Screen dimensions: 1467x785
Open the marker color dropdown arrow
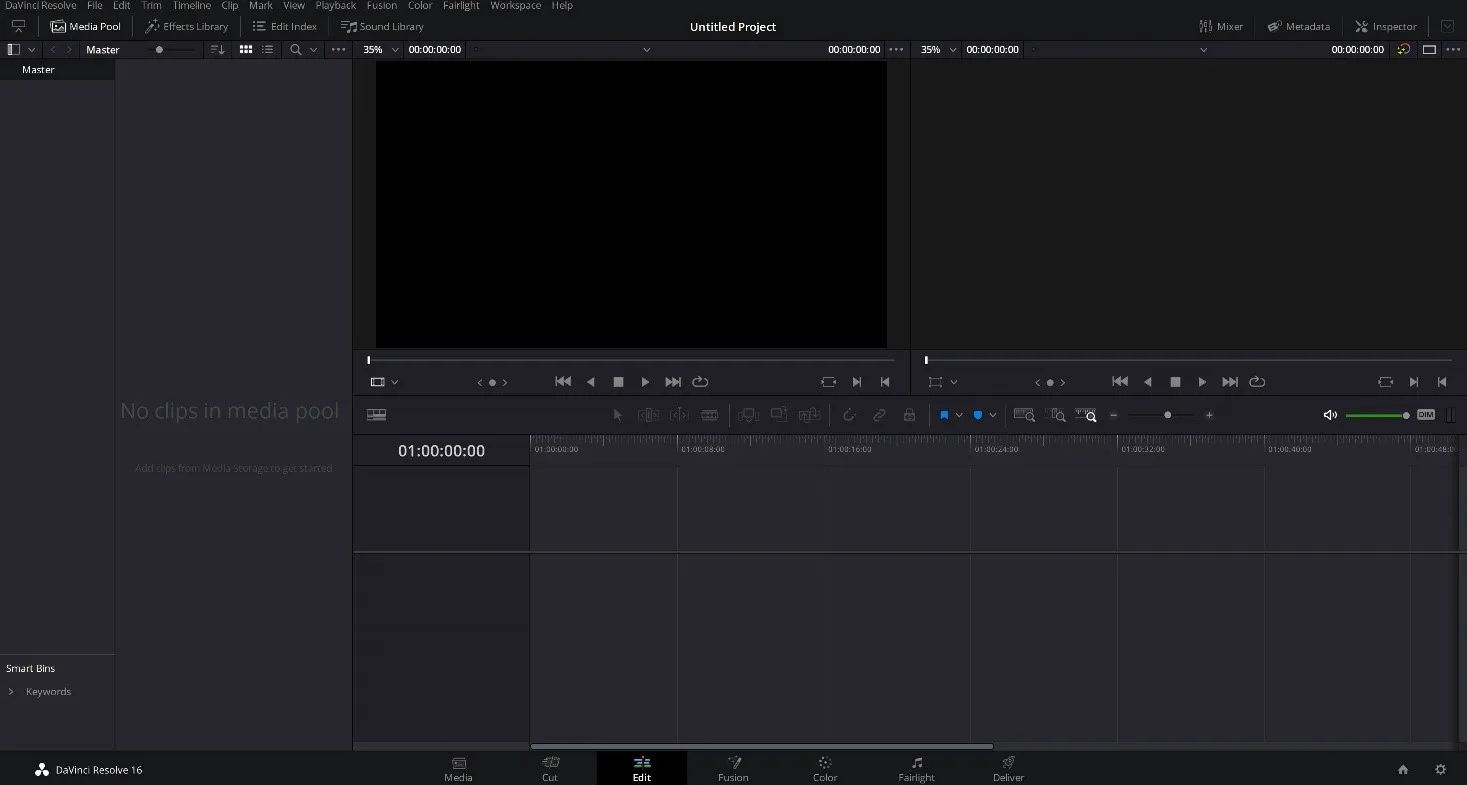point(992,415)
